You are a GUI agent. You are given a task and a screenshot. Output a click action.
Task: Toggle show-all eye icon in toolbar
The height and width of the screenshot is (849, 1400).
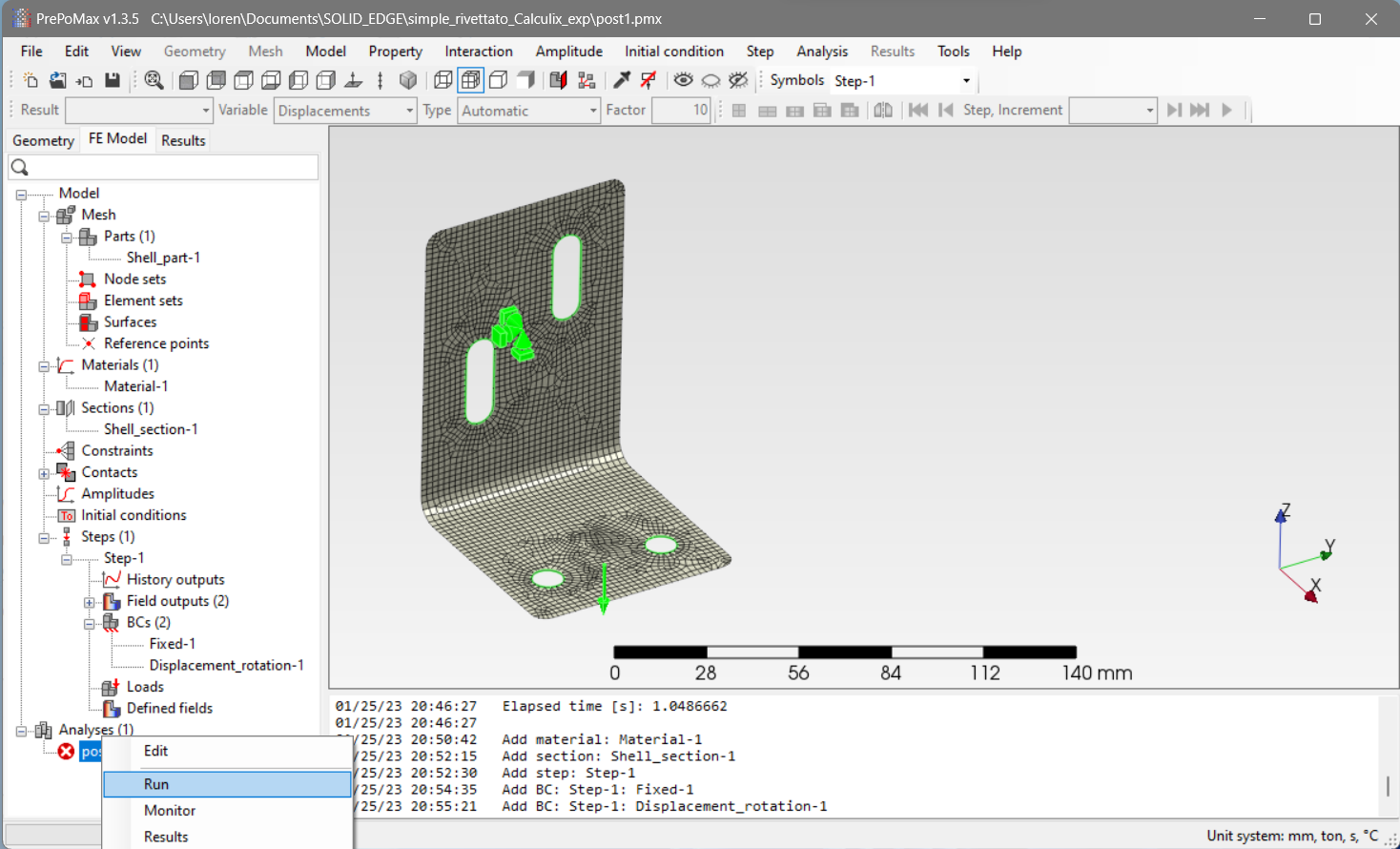tap(683, 81)
